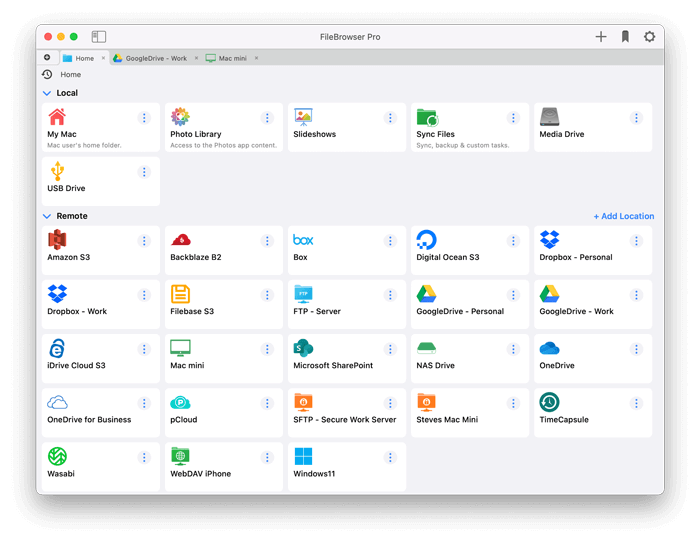Open the Media Drive options menu
Screen dimensions: 700x542
[x=636, y=118]
